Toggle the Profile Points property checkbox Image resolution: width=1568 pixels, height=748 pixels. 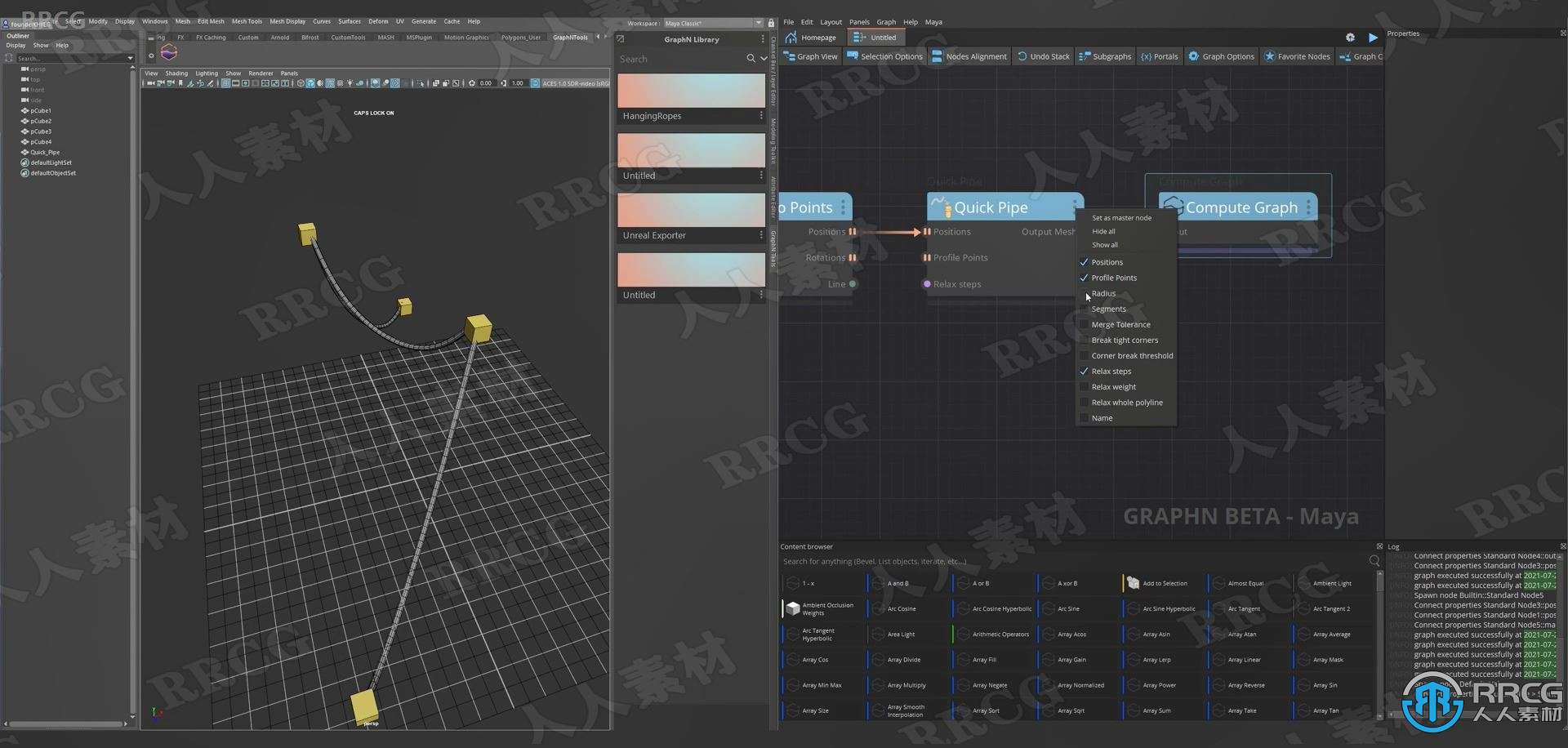[1084, 278]
